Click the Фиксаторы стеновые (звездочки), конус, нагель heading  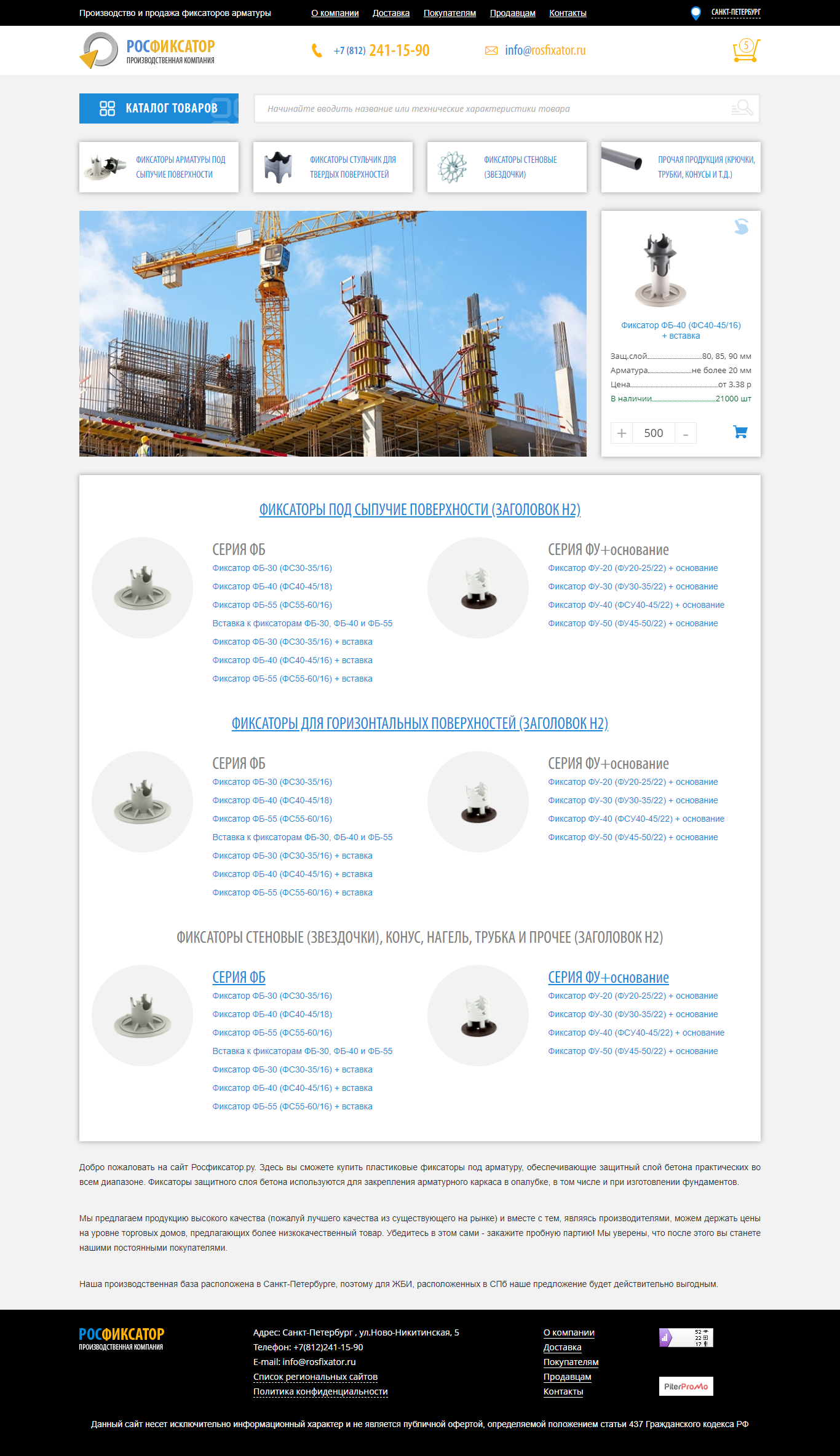point(420,937)
